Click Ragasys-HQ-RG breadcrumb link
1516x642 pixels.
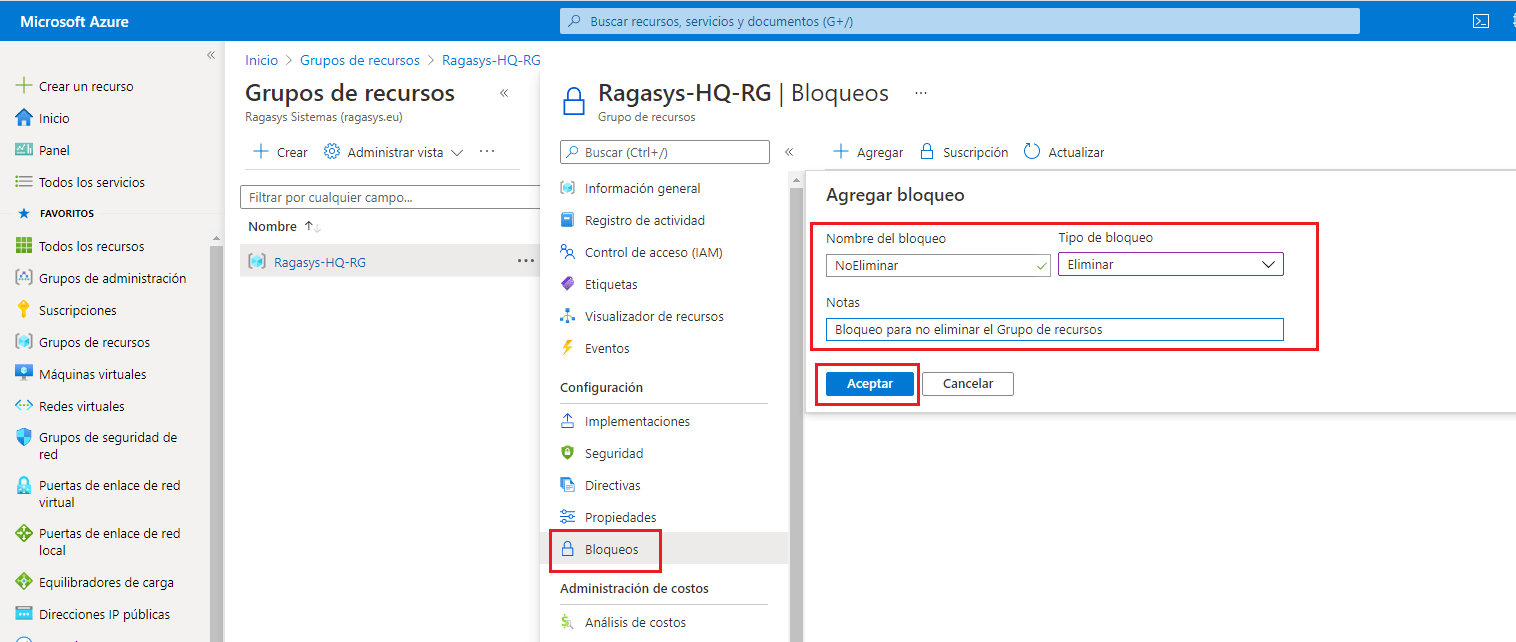491,60
